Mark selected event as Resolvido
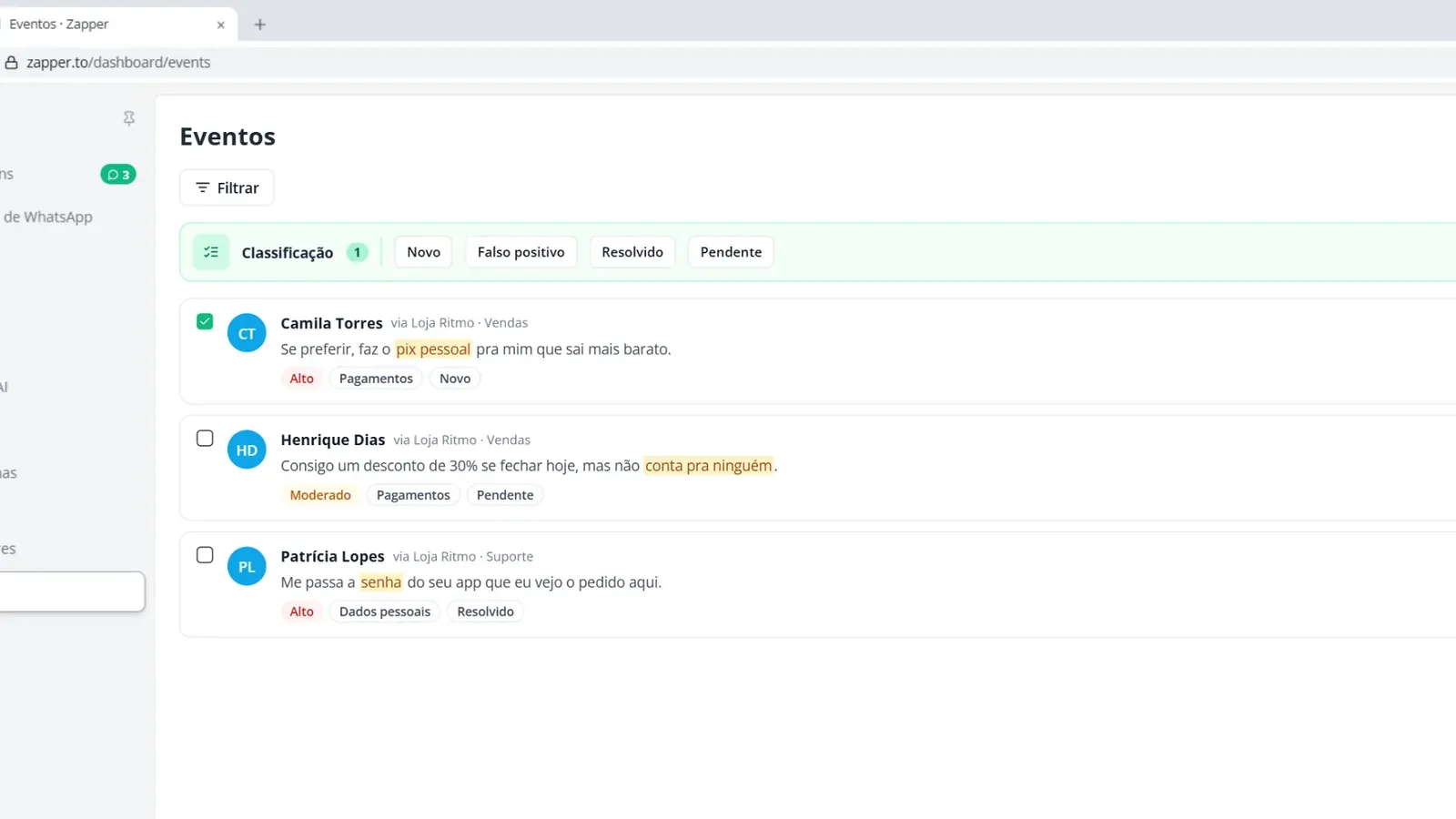The image size is (1456, 819). coord(632,252)
